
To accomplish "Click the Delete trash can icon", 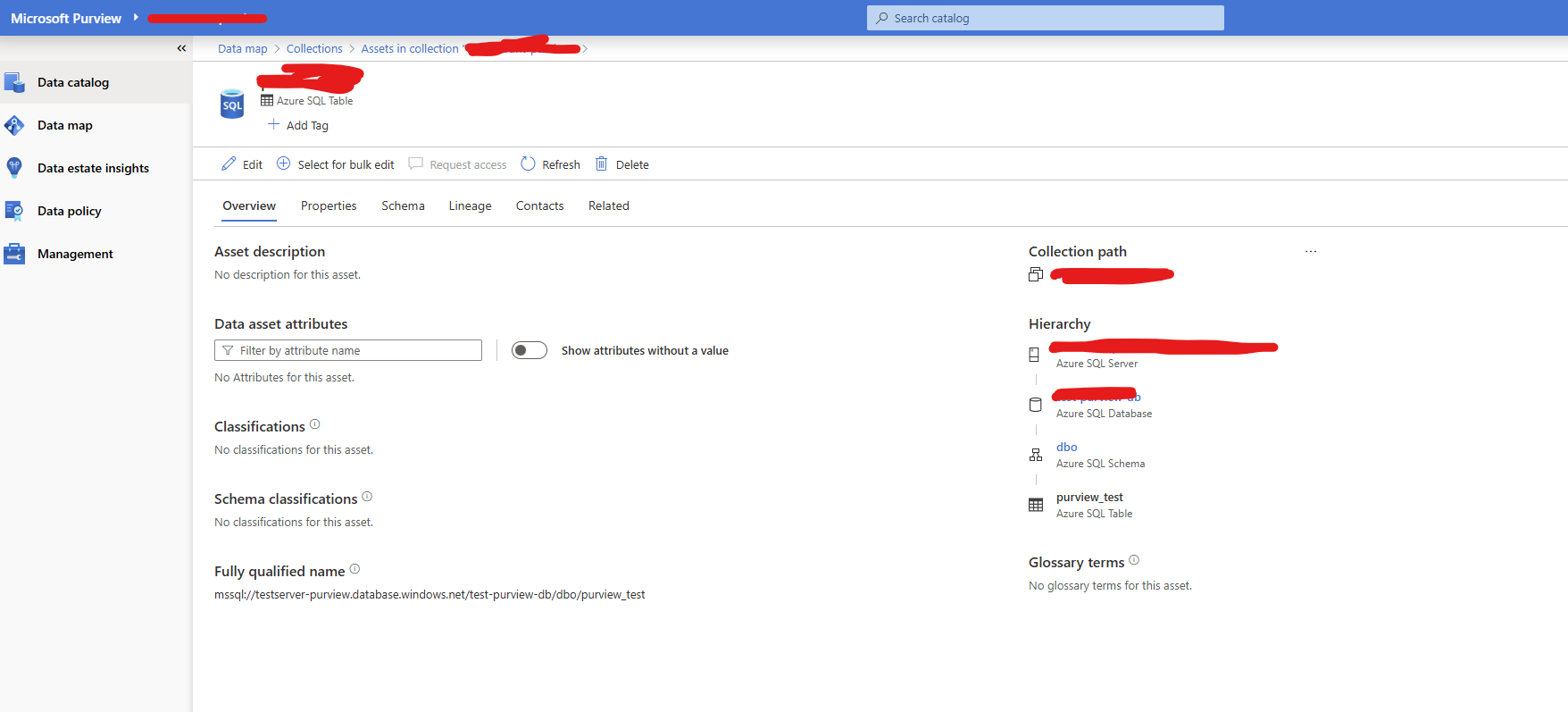I will point(601,163).
